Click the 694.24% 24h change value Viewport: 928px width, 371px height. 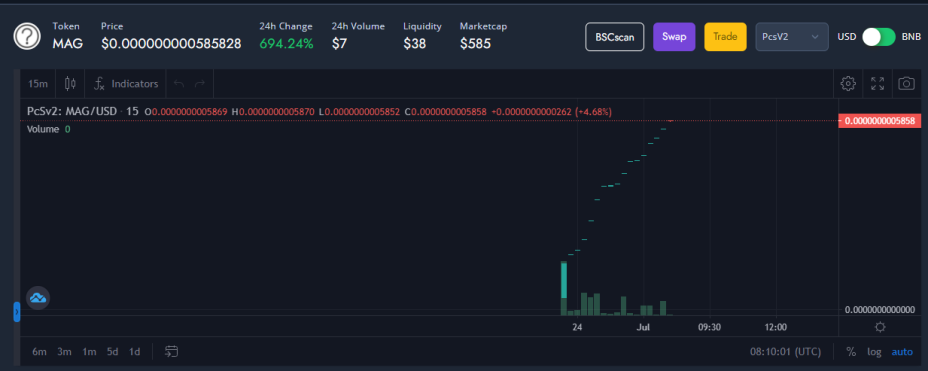pyautogui.click(x=286, y=43)
